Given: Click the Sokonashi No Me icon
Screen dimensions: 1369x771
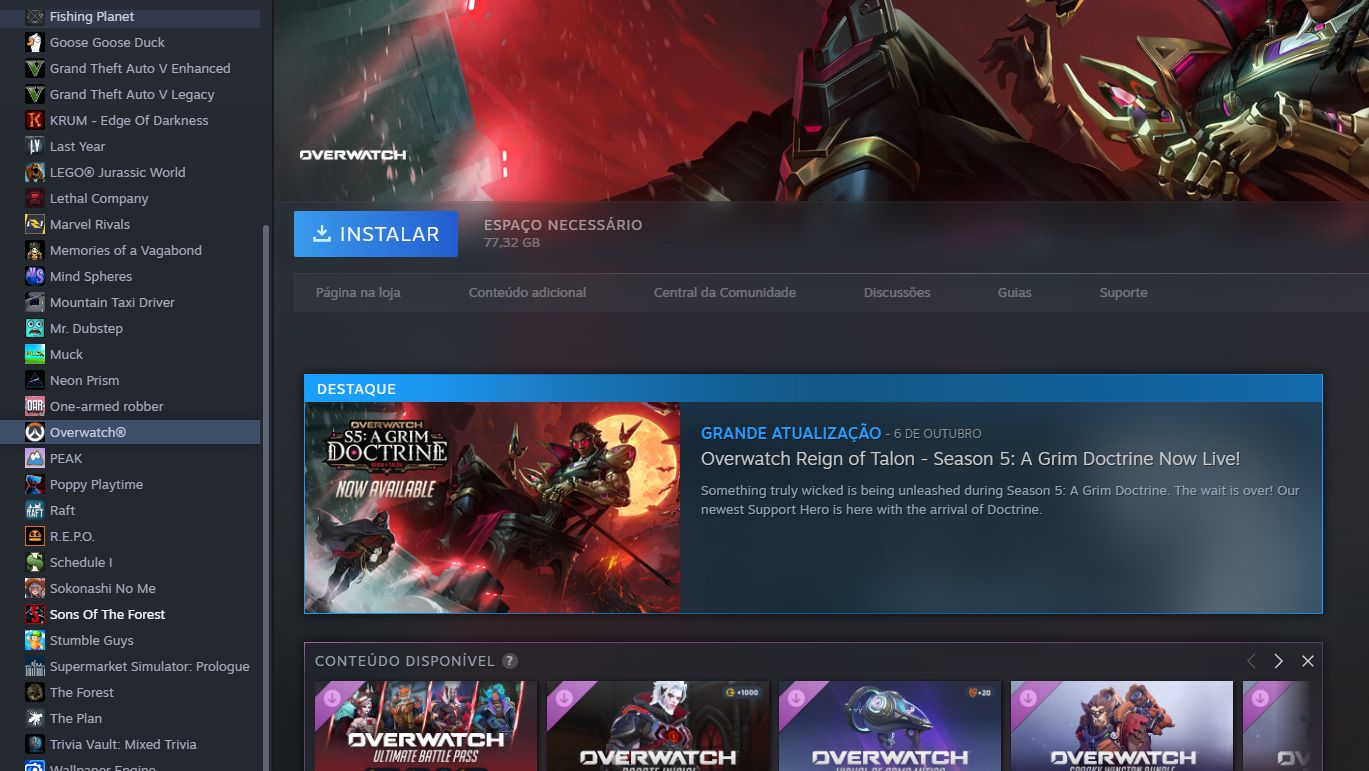Looking at the screenshot, I should coord(35,588).
